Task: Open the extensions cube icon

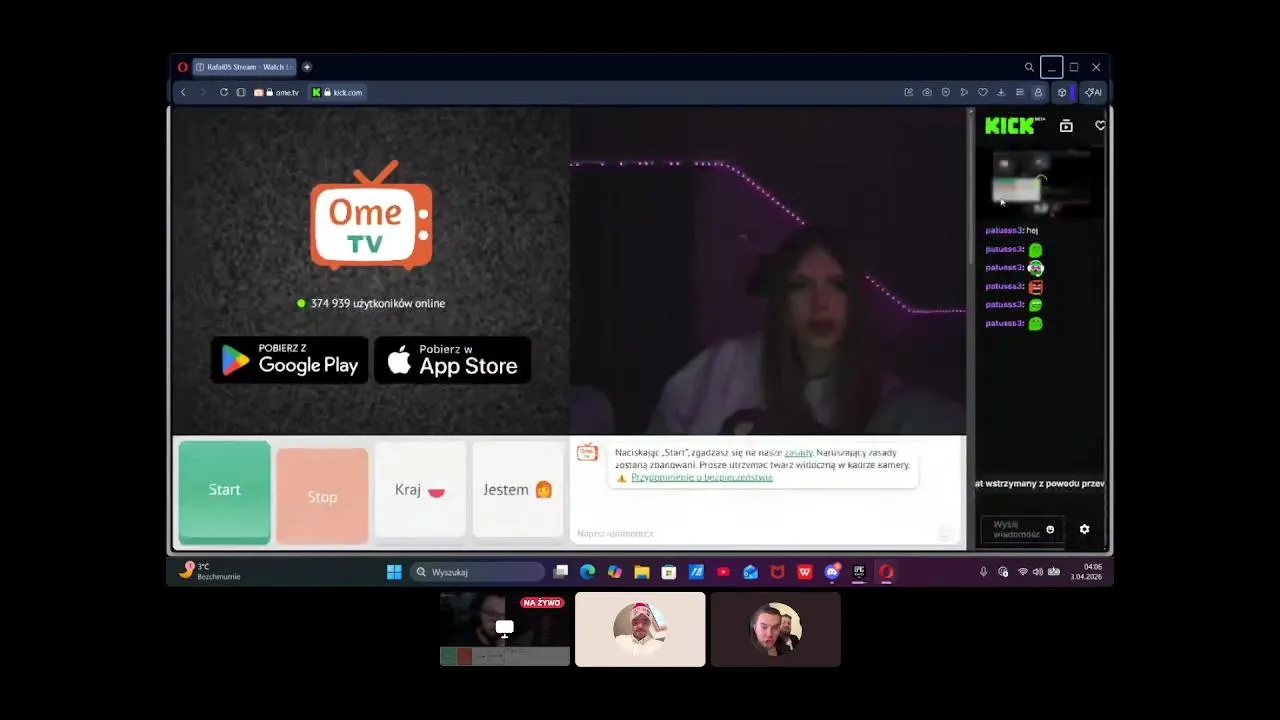Action: point(1062,92)
